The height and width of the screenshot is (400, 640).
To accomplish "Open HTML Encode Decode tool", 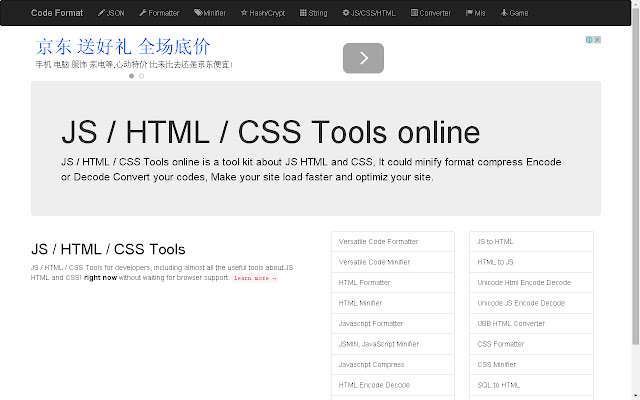I will (393, 385).
